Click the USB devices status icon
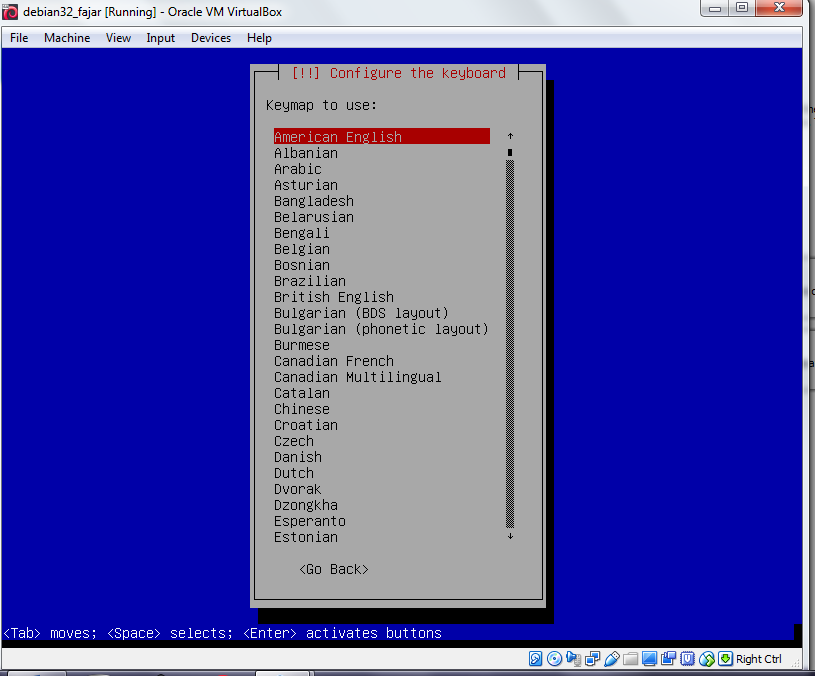This screenshot has height=676, width=815. tap(612, 659)
